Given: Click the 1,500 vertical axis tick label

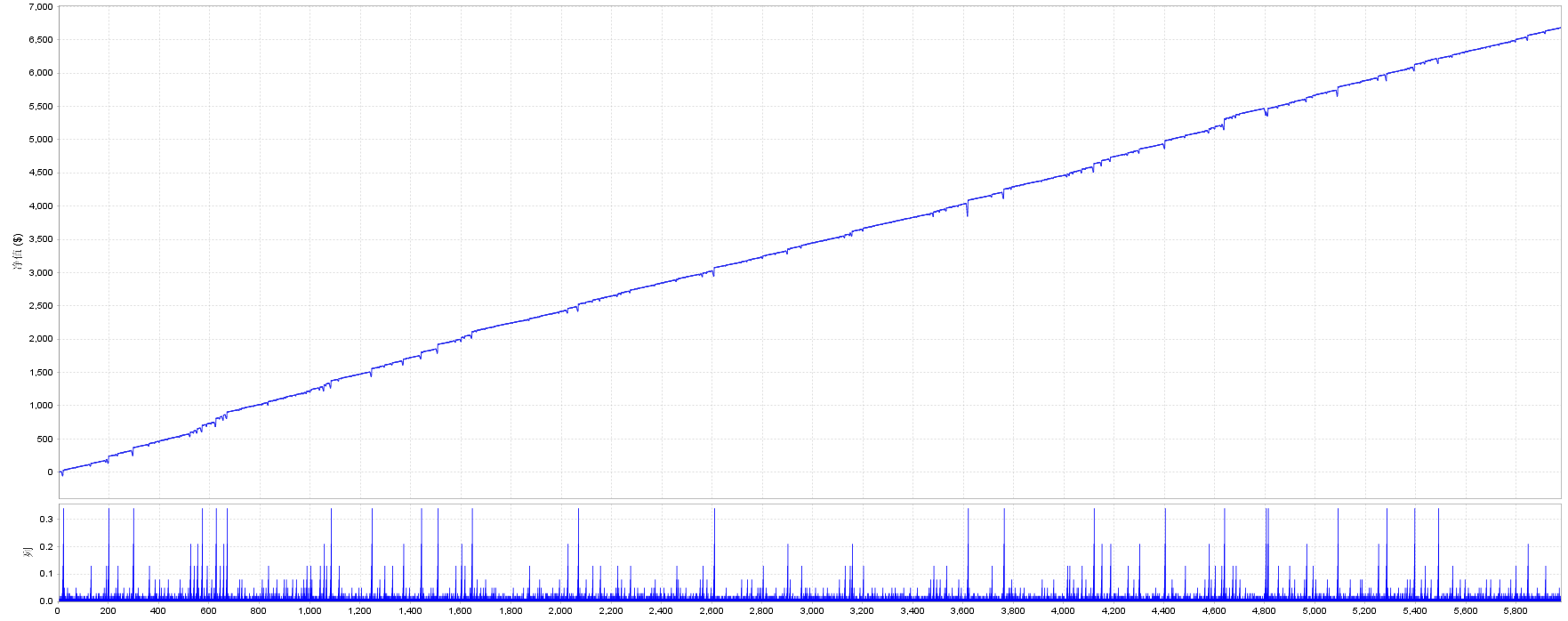Looking at the screenshot, I should pyautogui.click(x=41, y=373).
